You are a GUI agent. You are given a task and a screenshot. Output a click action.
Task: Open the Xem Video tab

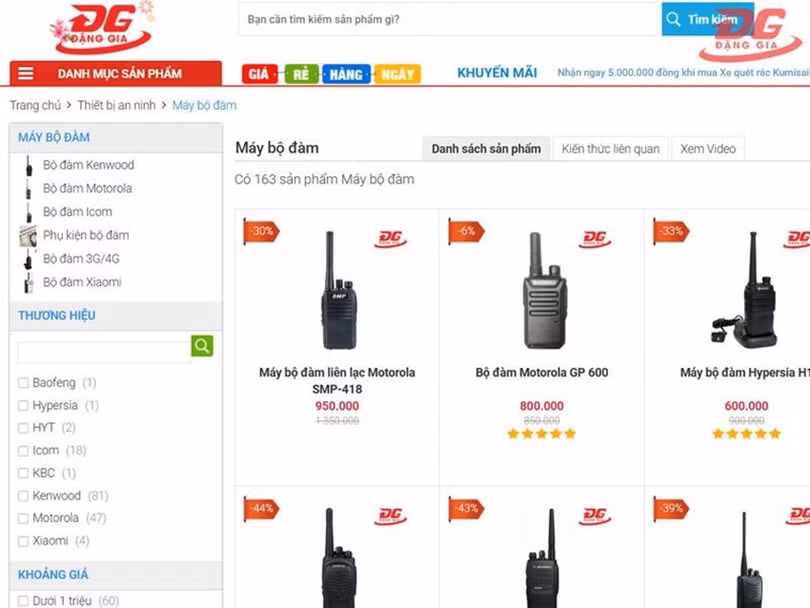click(708, 149)
